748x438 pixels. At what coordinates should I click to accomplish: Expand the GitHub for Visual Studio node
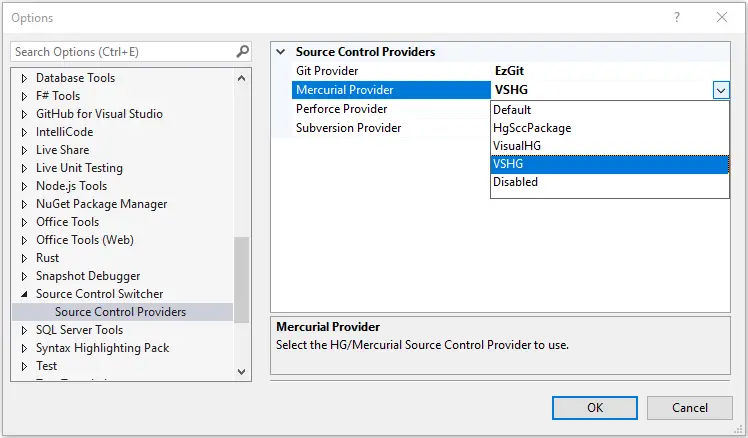pyautogui.click(x=24, y=114)
